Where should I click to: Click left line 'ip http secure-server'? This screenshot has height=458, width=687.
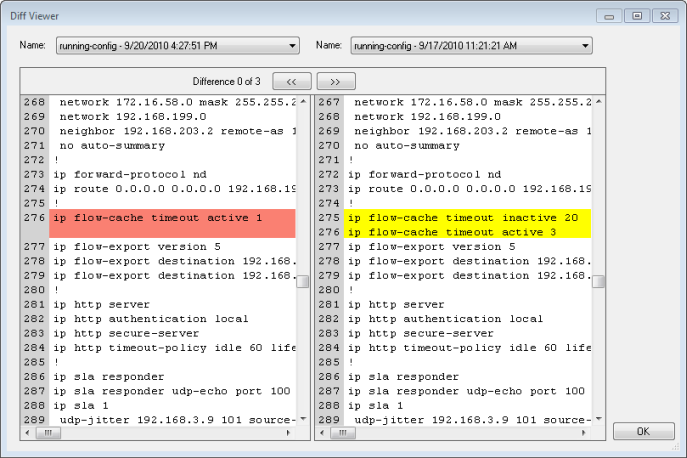(x=126, y=334)
